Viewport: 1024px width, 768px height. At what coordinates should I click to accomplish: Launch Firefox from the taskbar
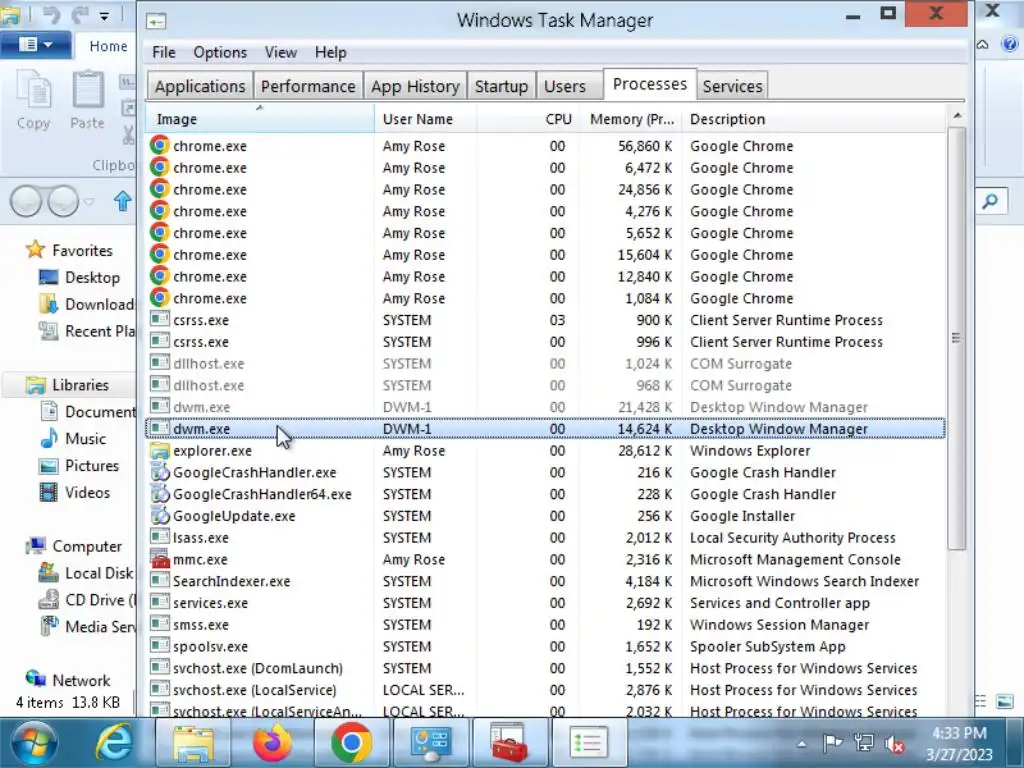coord(272,743)
